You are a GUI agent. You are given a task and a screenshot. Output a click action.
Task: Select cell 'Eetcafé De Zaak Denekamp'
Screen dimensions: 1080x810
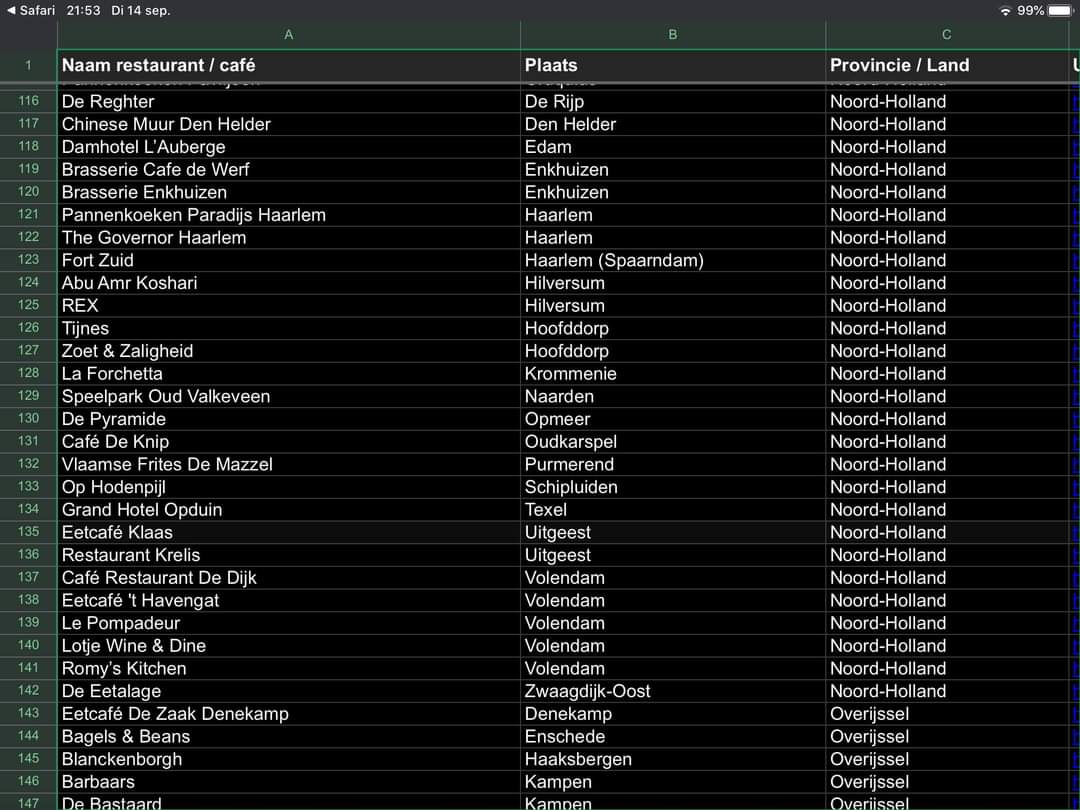coord(289,714)
